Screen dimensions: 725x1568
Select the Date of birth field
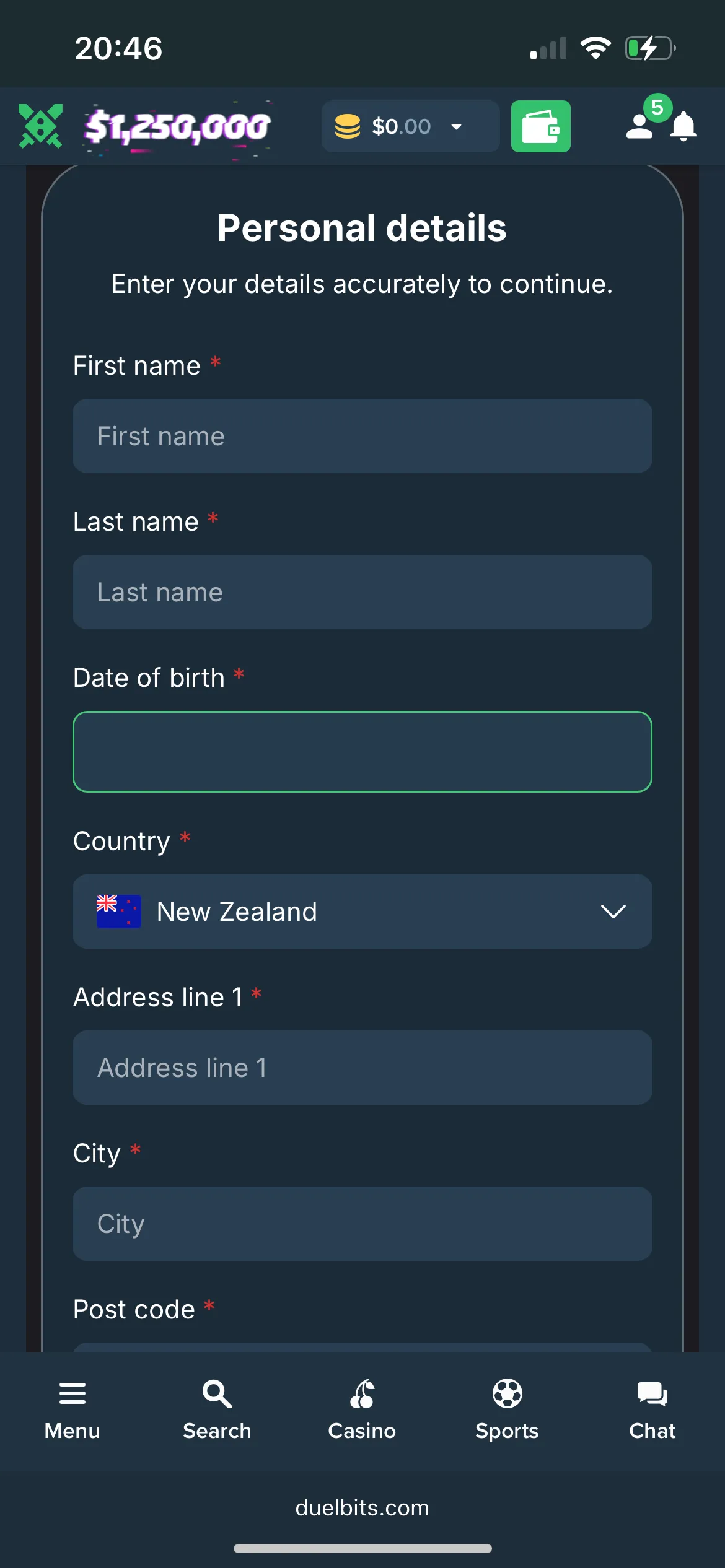click(x=362, y=752)
